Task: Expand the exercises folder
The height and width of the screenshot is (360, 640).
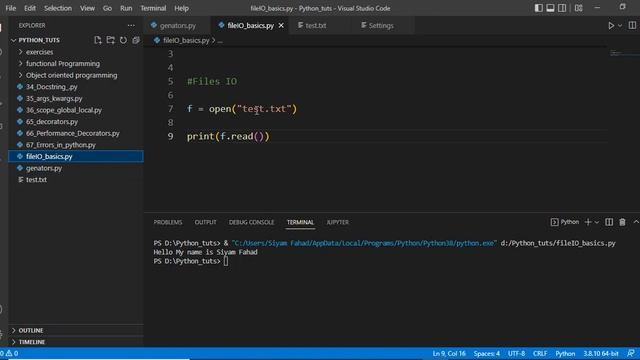Action: (76, 52)
